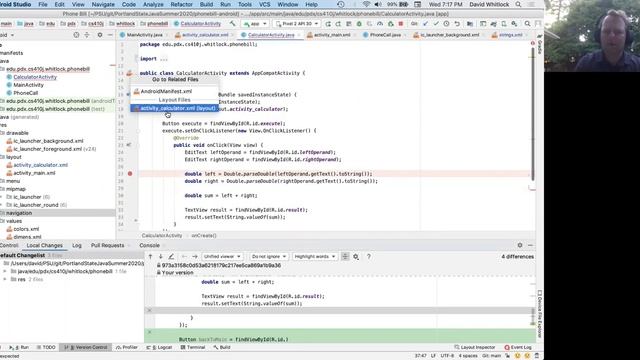Click the AVD Manager device icon

(x=504, y=24)
